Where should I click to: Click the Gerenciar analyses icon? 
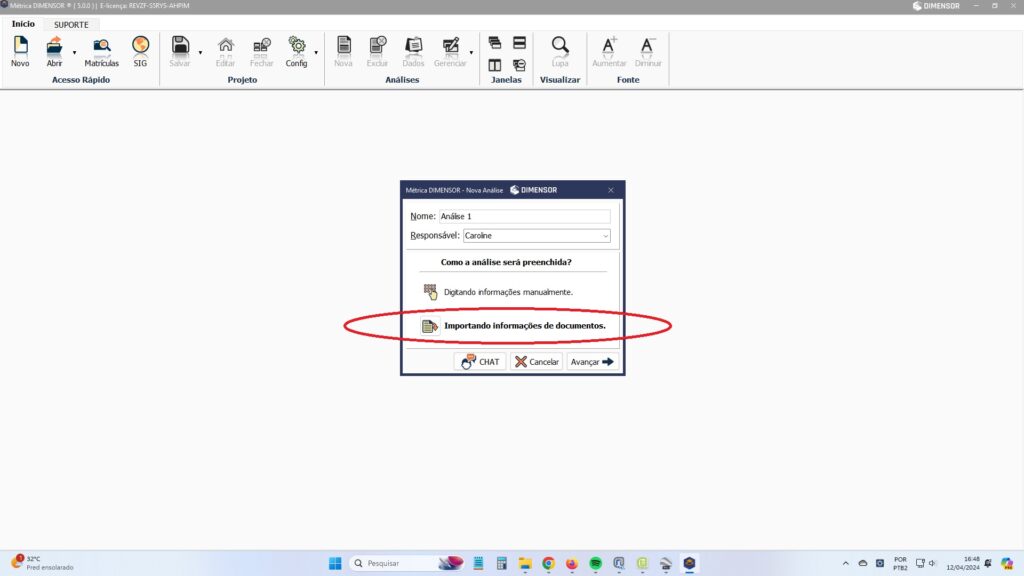click(450, 52)
